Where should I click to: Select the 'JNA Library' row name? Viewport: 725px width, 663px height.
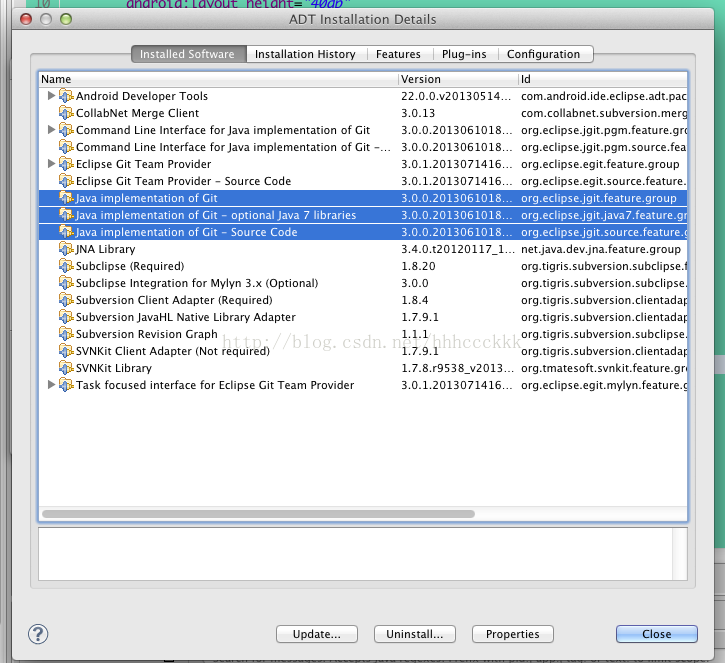tap(105, 249)
